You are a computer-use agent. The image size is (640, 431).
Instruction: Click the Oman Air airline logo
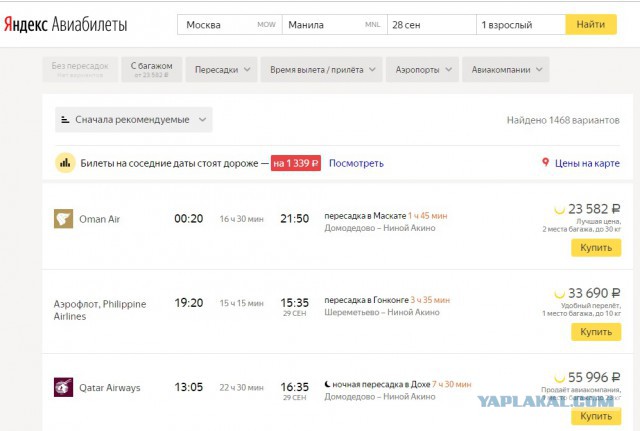[64, 219]
